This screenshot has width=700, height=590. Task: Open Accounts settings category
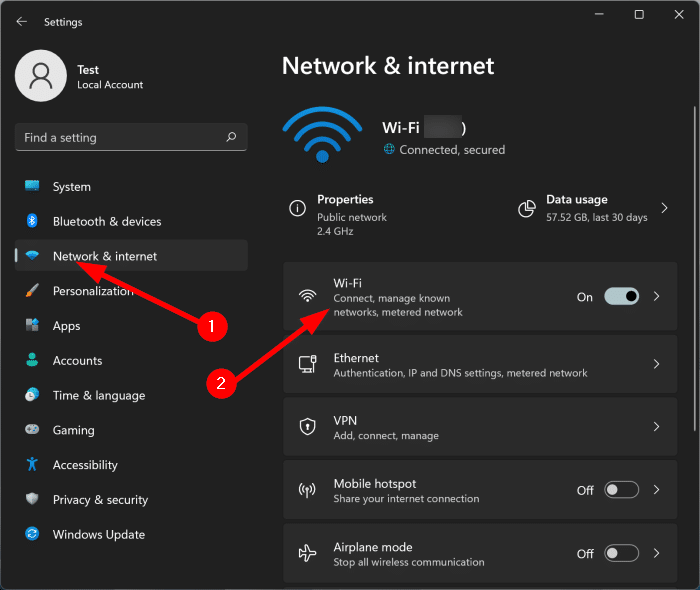coord(131,360)
